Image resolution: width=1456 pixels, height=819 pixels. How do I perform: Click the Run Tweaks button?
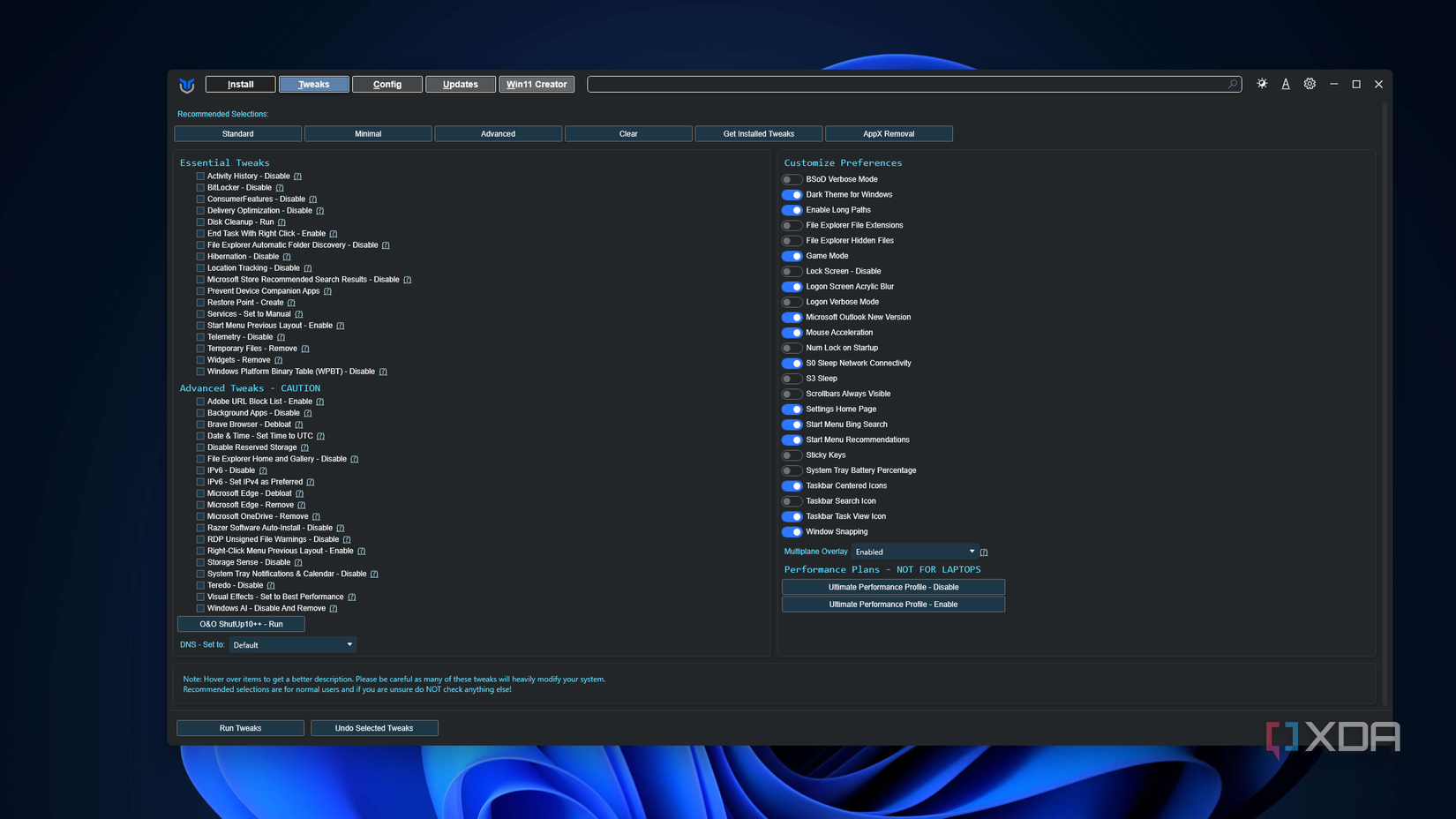pyautogui.click(x=241, y=728)
